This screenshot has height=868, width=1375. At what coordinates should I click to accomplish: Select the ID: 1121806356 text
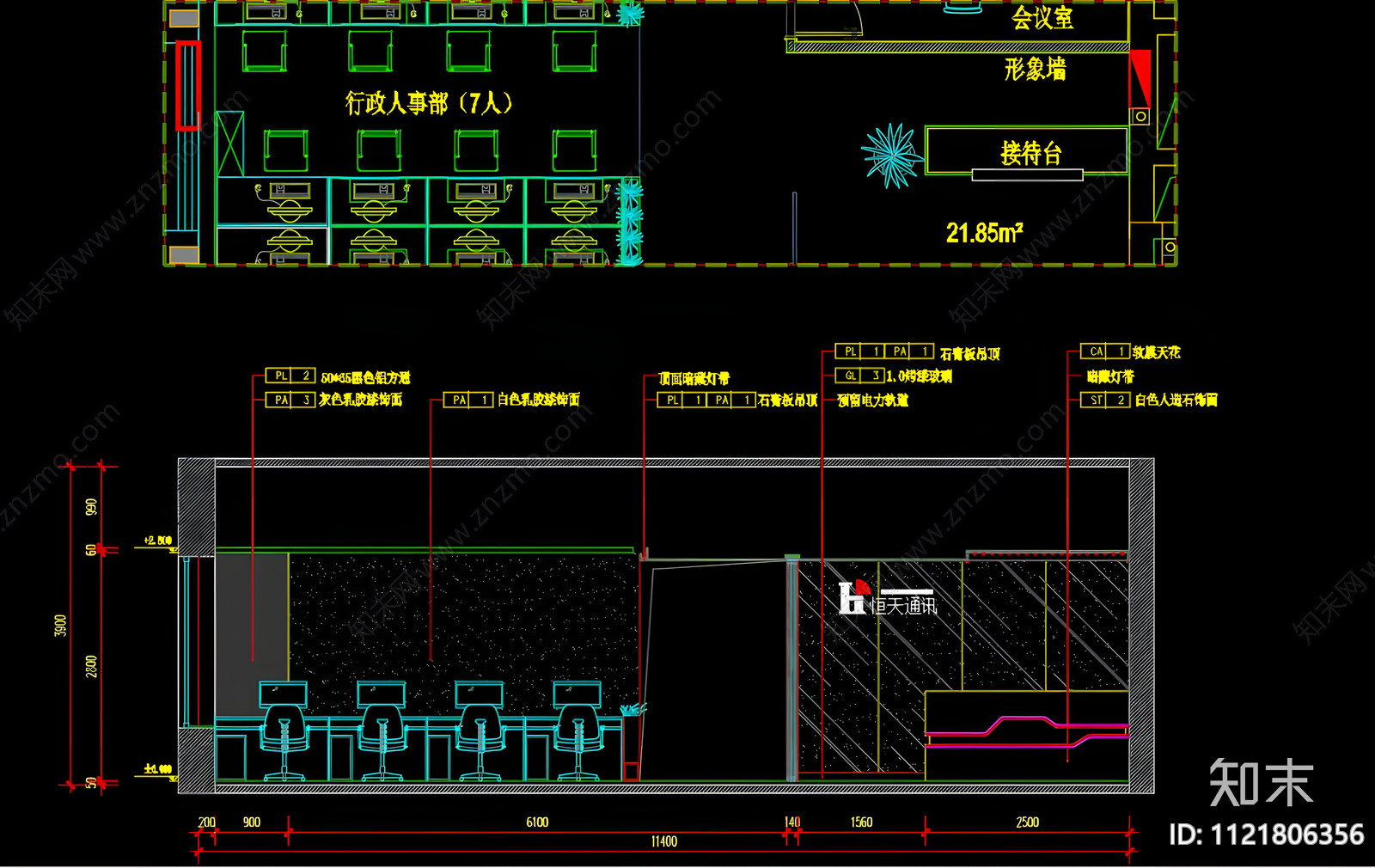[x=1267, y=834]
